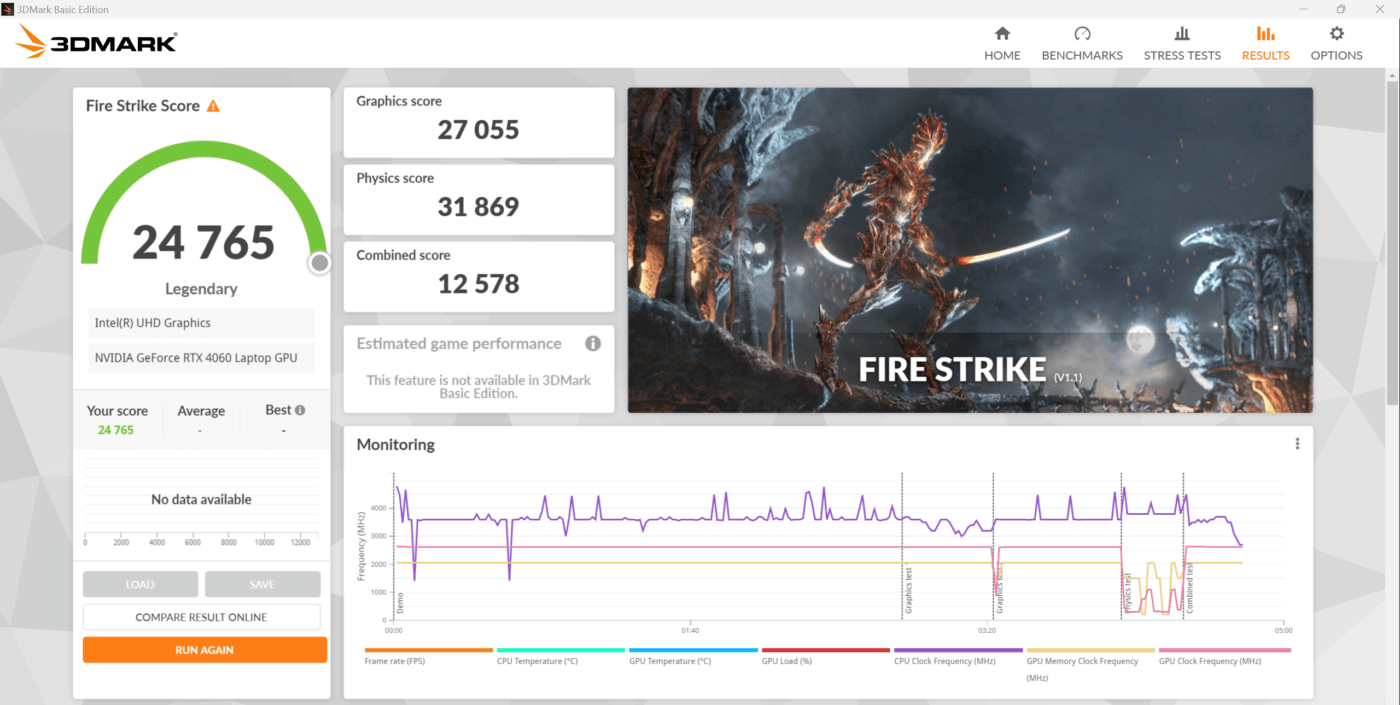This screenshot has width=1400, height=705.
Task: Click NVIDIA GeForce RTX 4060 Laptop GPU entry
Action: click(x=201, y=358)
